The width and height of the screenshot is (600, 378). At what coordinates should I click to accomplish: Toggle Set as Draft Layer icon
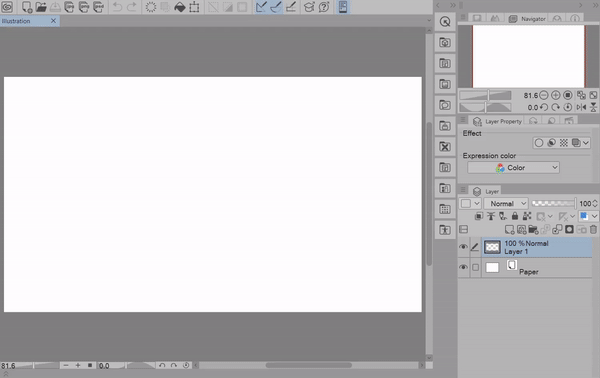coord(503,216)
